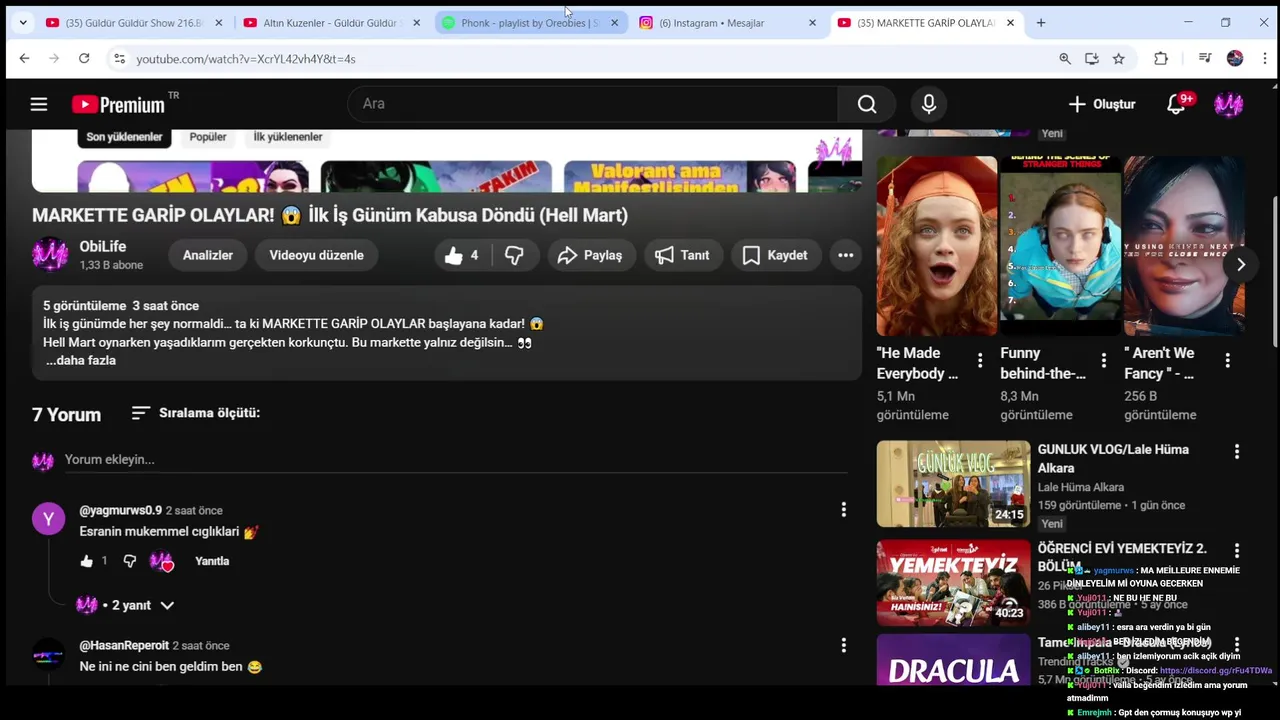
Task: Close the Instagram tab
Action: [812, 23]
